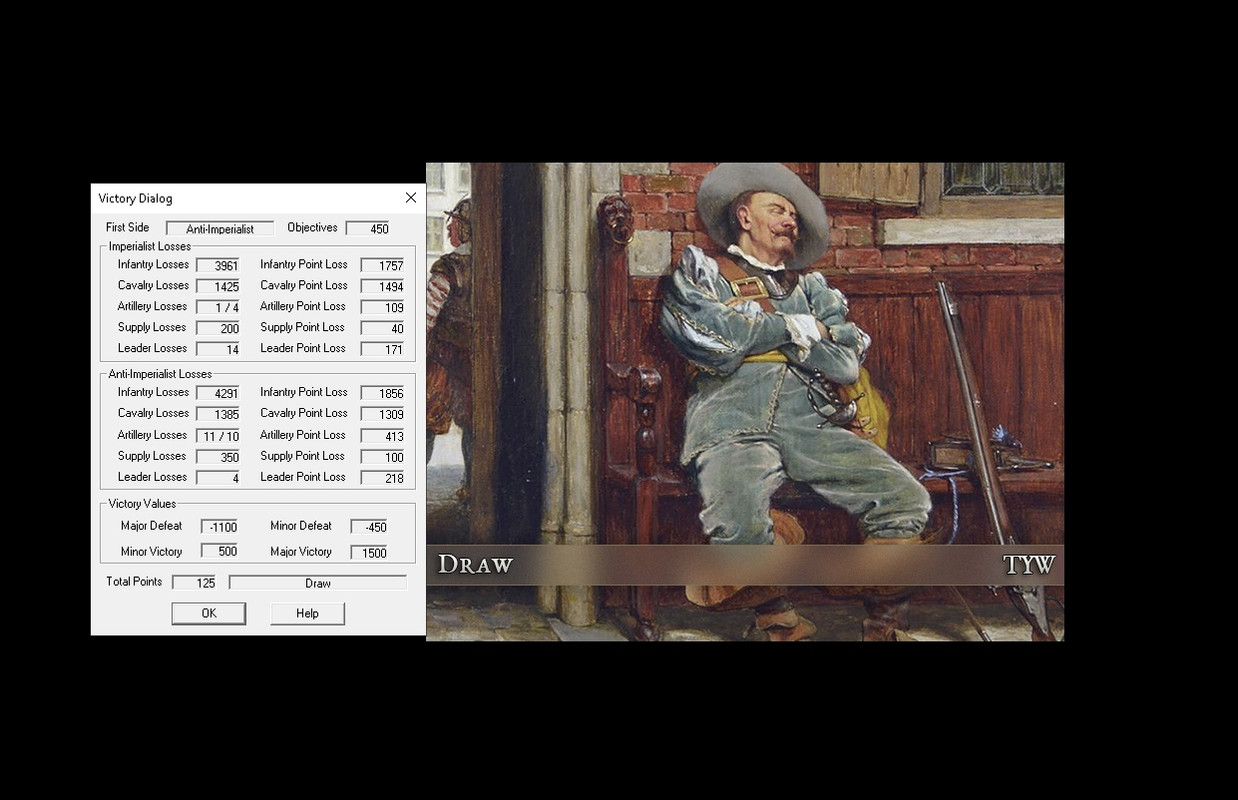Click the "Draw" banner text on the painting
Image resolution: width=1238 pixels, height=800 pixels.
(x=475, y=565)
